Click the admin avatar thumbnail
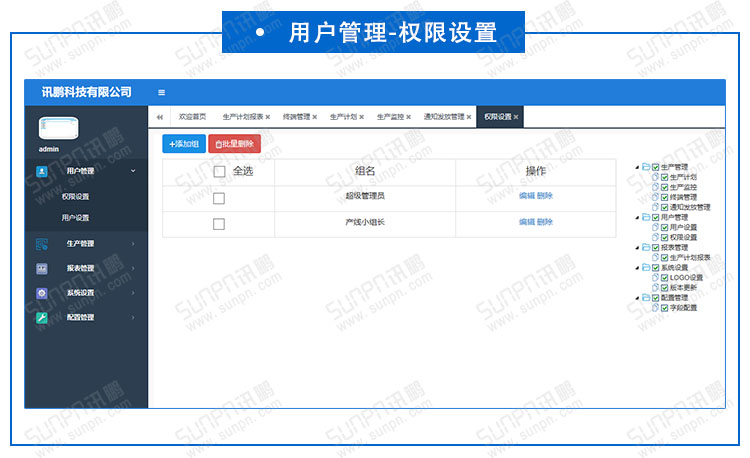The image size is (750, 458). coord(58,128)
